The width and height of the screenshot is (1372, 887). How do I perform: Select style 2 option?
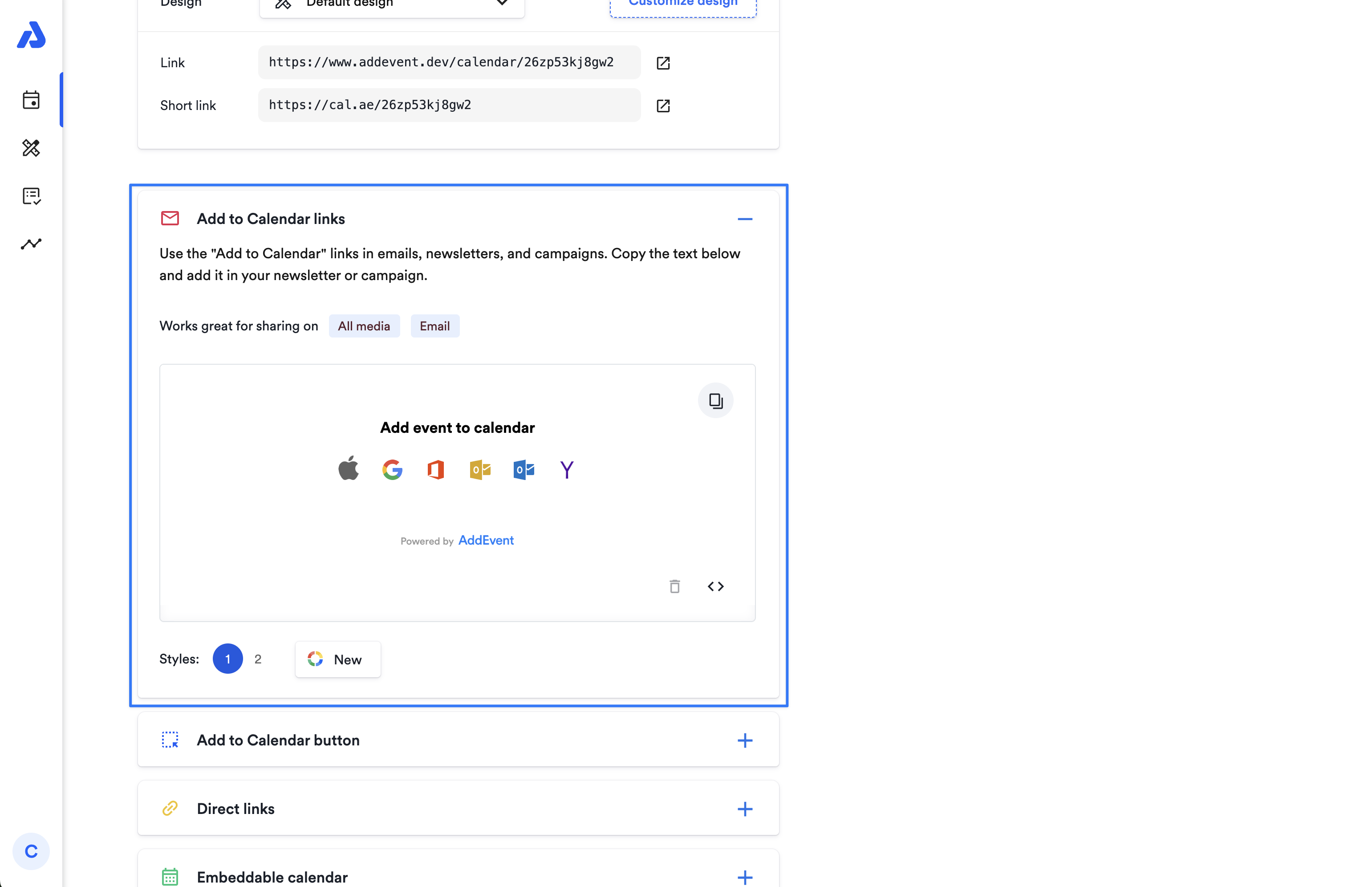tap(258, 659)
